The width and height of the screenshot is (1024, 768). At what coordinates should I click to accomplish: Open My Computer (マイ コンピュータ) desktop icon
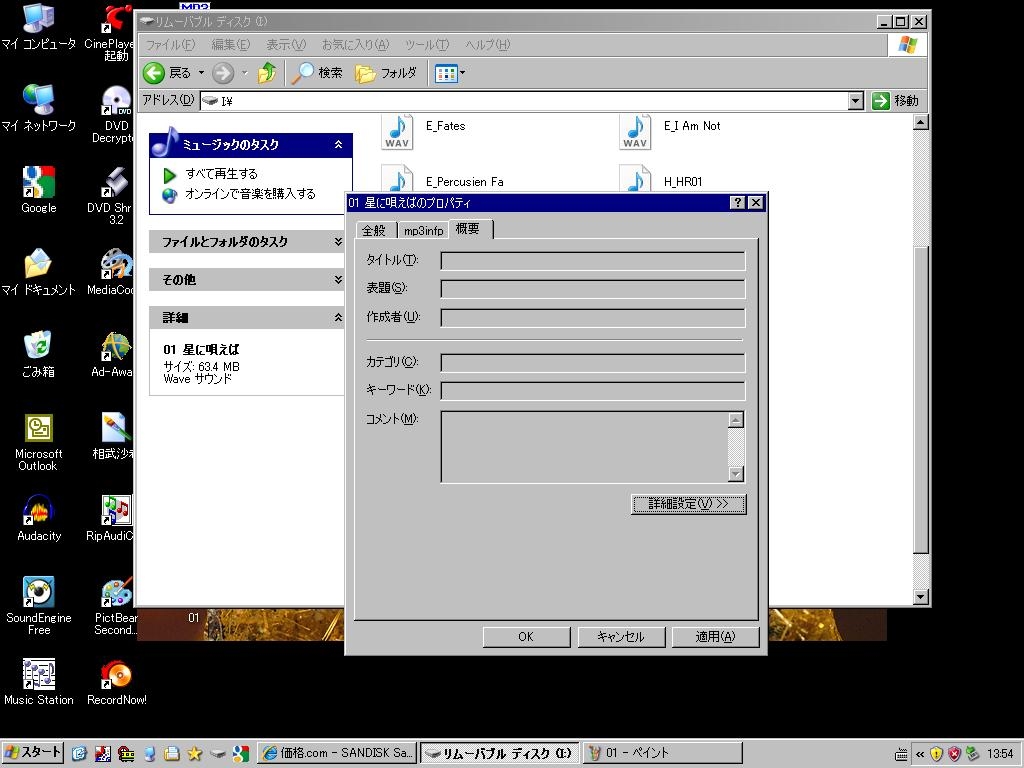point(39,27)
